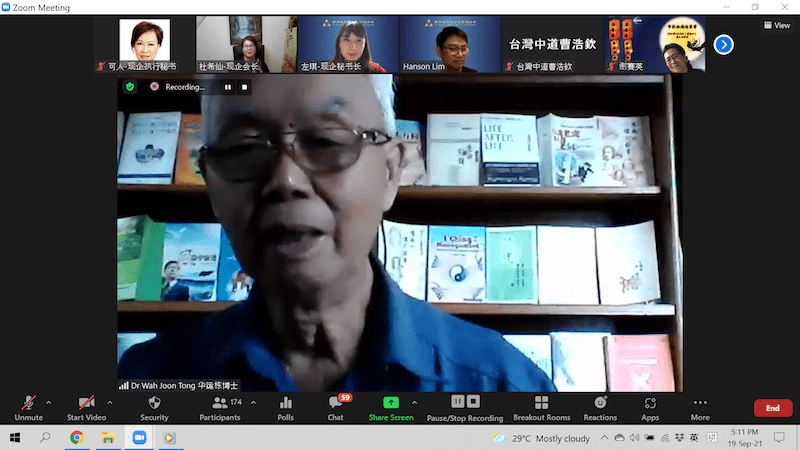The image size is (800, 450).
Task: Click the green Share Screen icon
Action: pyautogui.click(x=390, y=402)
